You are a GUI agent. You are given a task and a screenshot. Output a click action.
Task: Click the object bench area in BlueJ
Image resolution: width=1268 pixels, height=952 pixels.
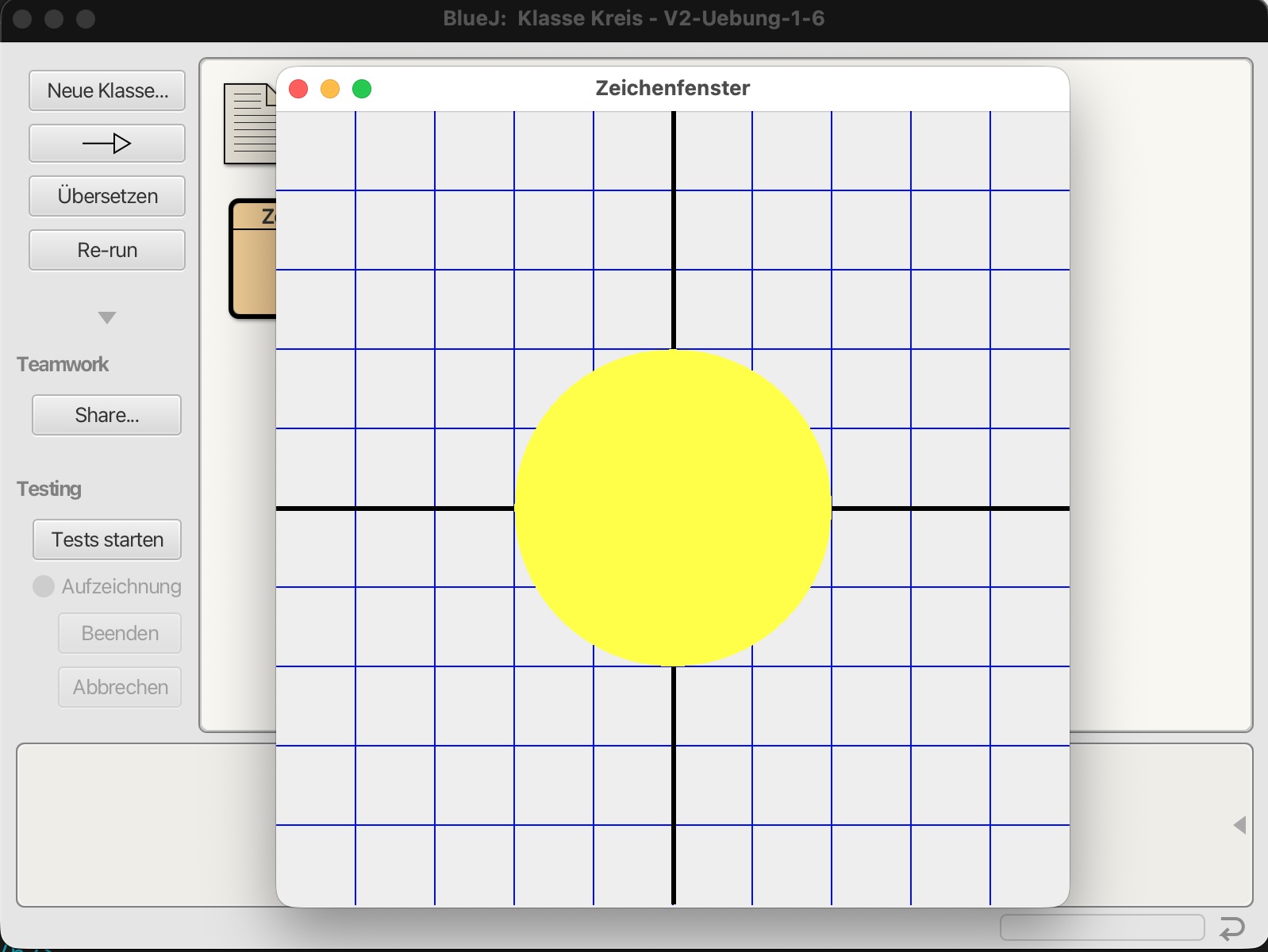coord(147,825)
